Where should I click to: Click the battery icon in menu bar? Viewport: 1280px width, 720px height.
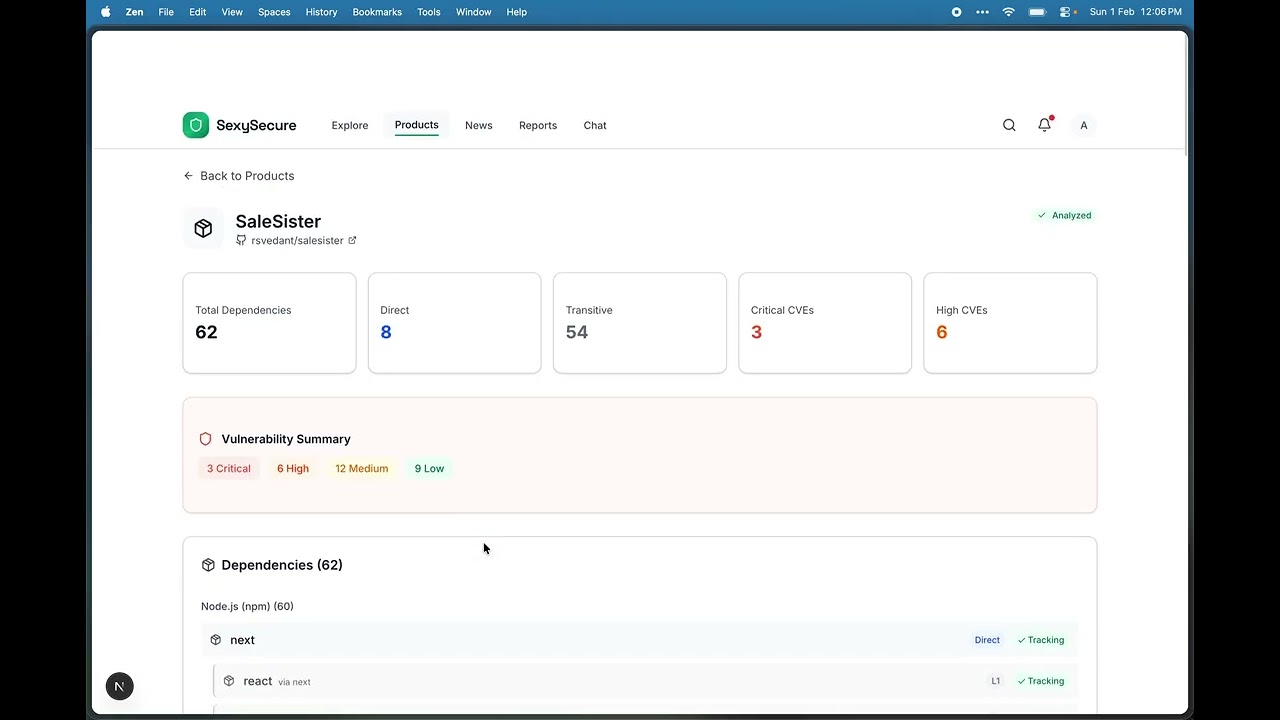1037,12
